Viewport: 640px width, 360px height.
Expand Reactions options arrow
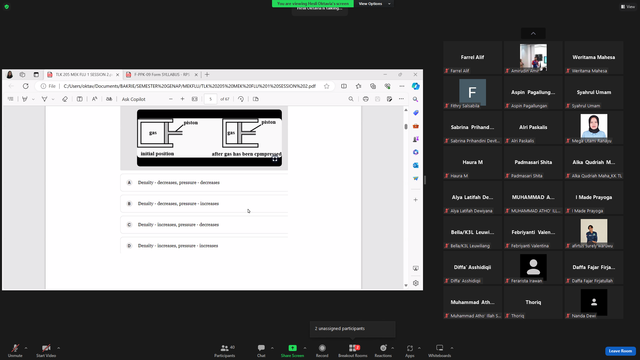click(x=393, y=348)
